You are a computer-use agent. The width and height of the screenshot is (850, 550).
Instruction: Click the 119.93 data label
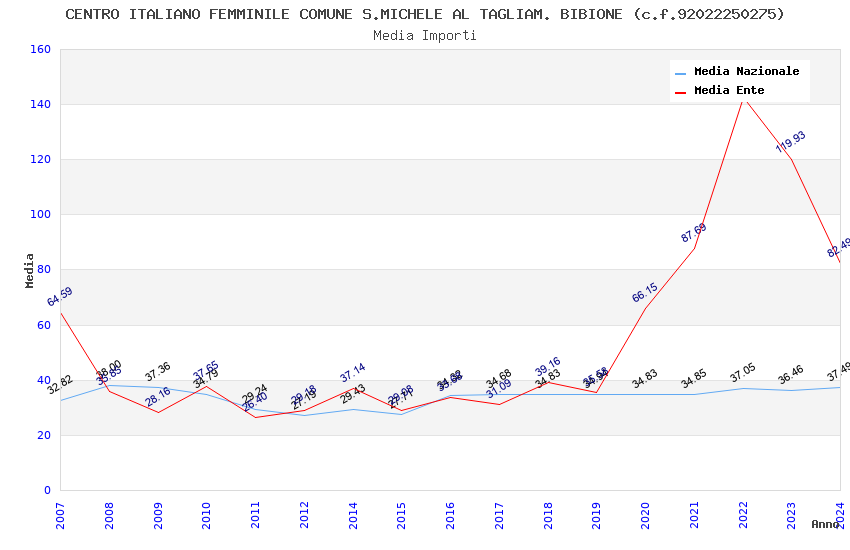click(x=790, y=141)
